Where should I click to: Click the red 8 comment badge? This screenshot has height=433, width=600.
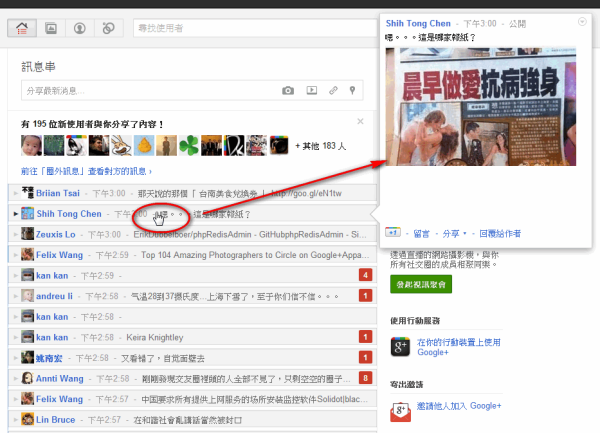[365, 378]
